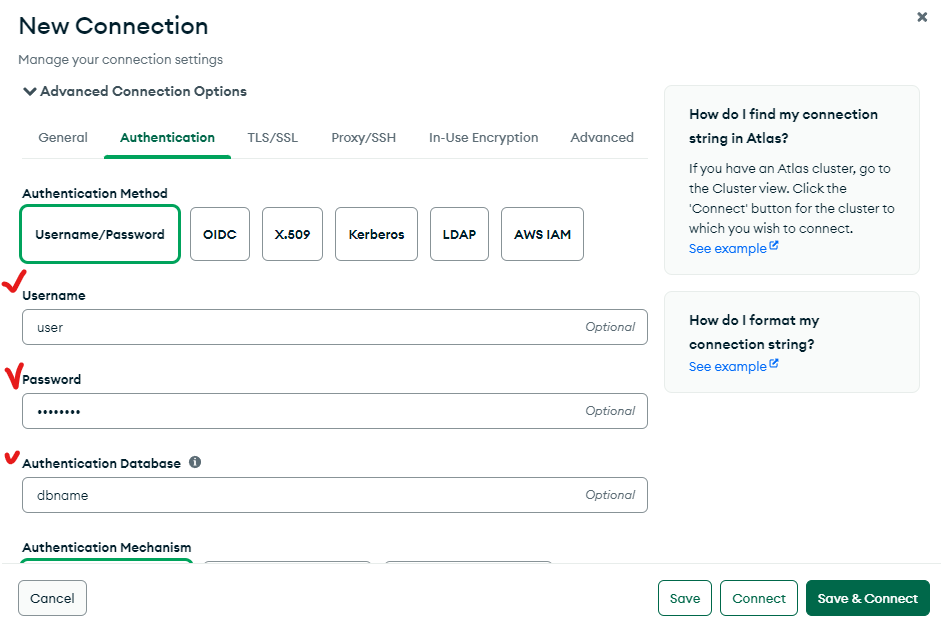
Task: Click the Authentication Database field
Action: 335,495
